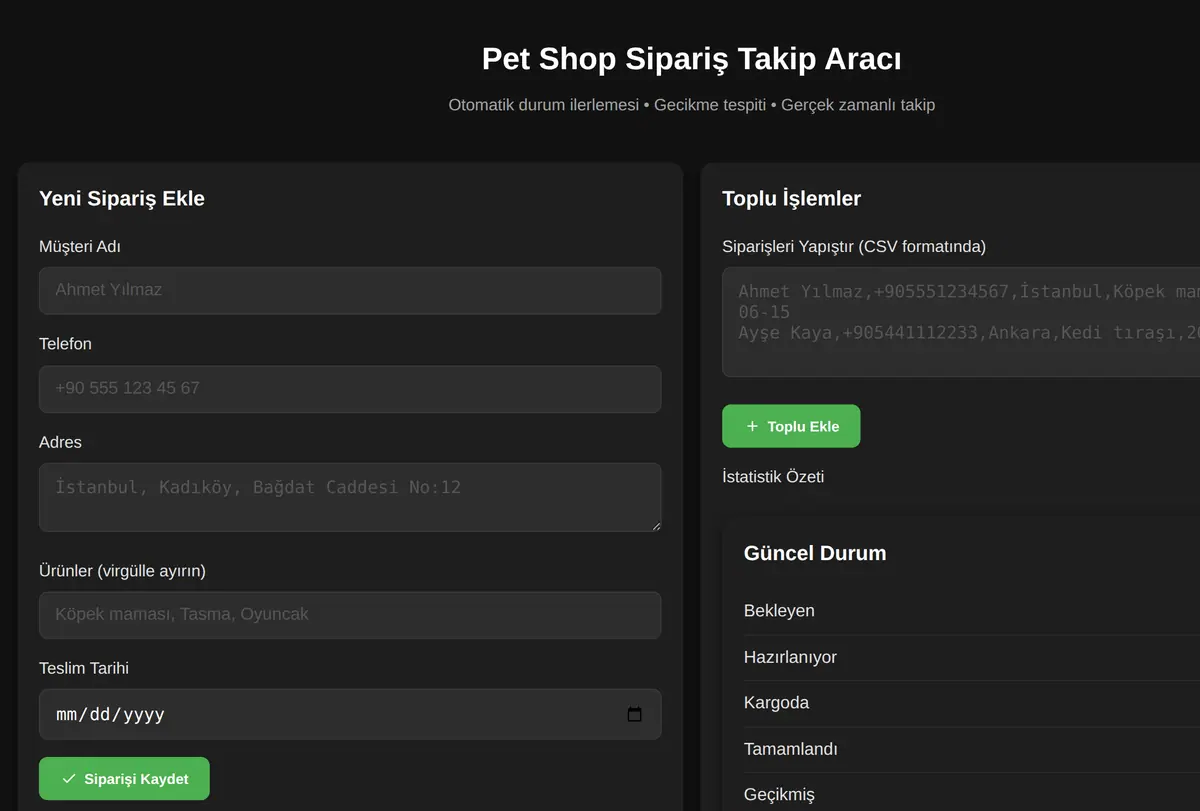Select the Bekleyen status row
Screen dimensions: 1200x811
pyautogui.click(x=972, y=611)
